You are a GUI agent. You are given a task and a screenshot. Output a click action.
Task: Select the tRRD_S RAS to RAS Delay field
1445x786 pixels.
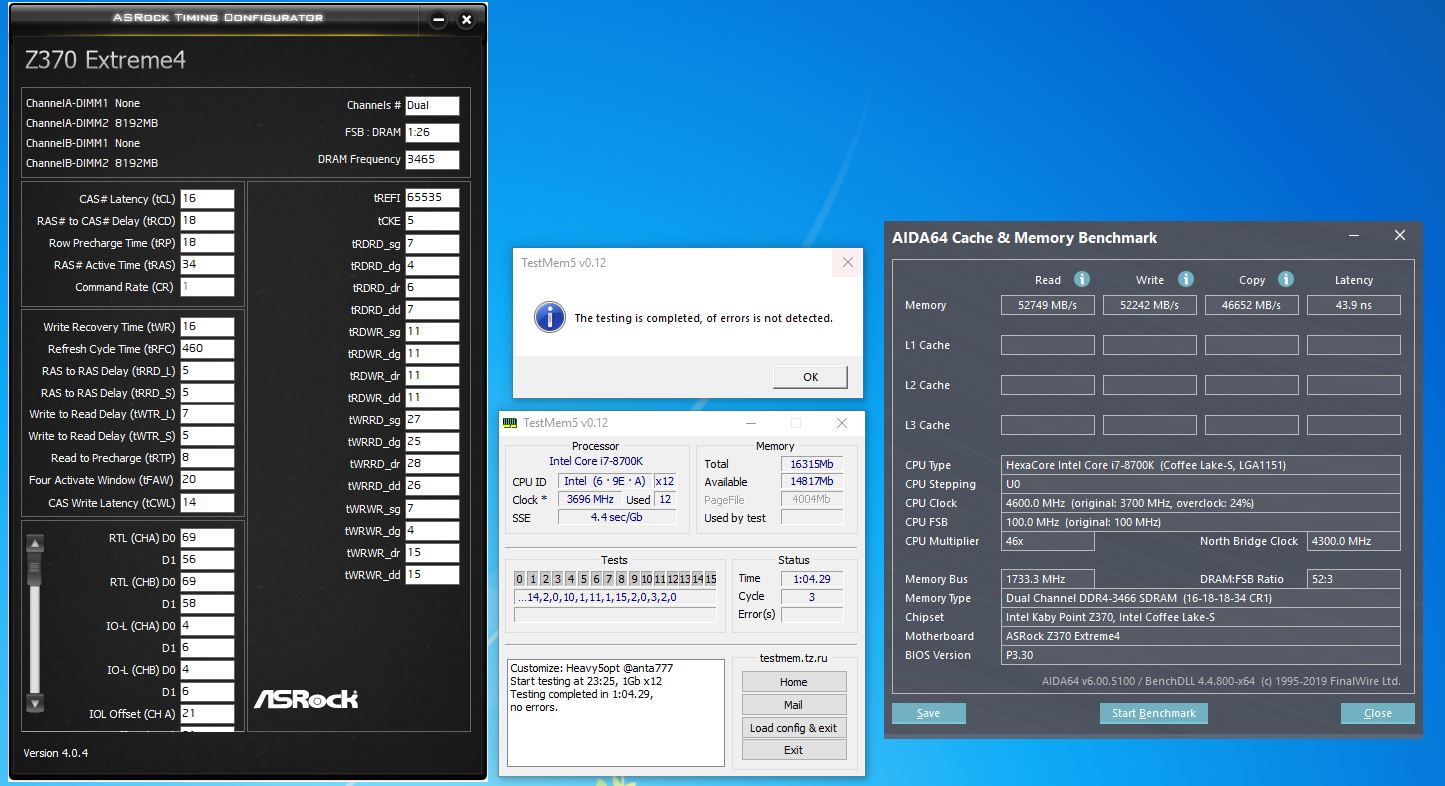(x=207, y=393)
